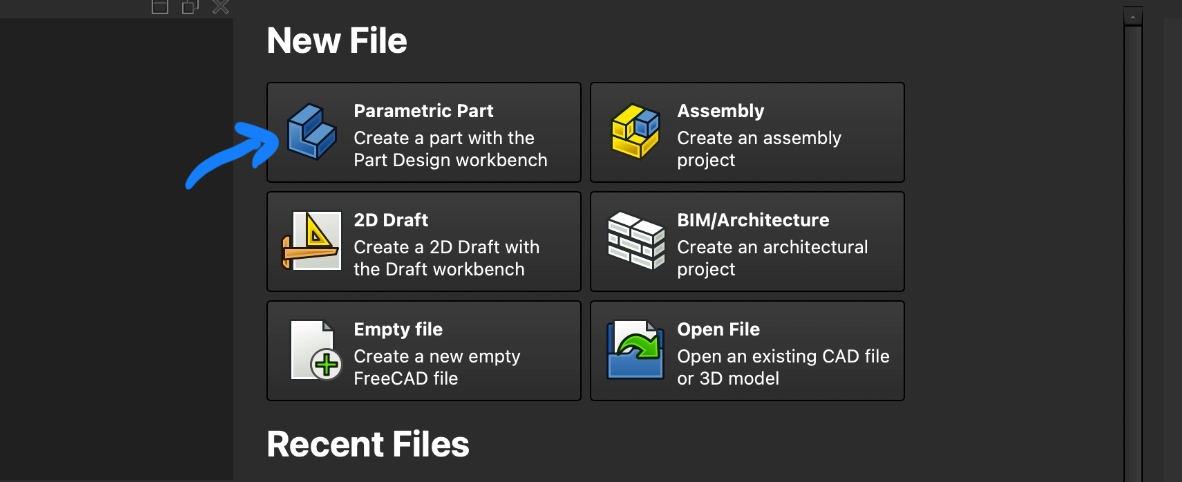Pick the BIM/Architecture title label
This screenshot has width=1182, height=482.
pos(753,220)
